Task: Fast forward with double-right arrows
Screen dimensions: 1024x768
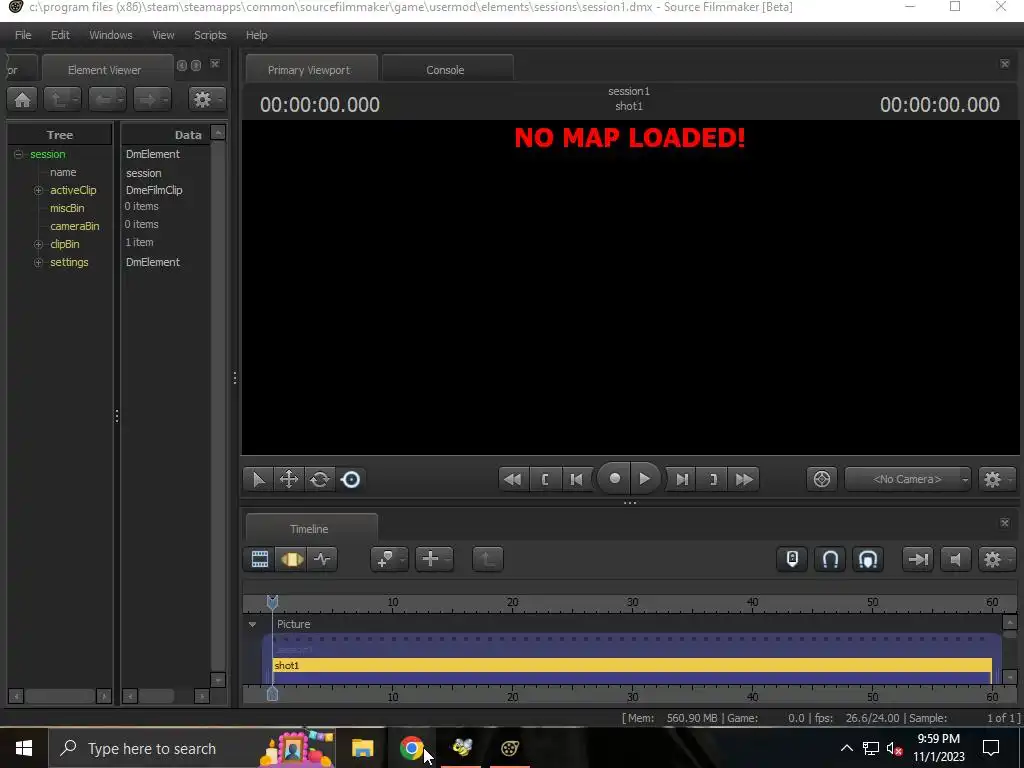Action: coord(744,479)
